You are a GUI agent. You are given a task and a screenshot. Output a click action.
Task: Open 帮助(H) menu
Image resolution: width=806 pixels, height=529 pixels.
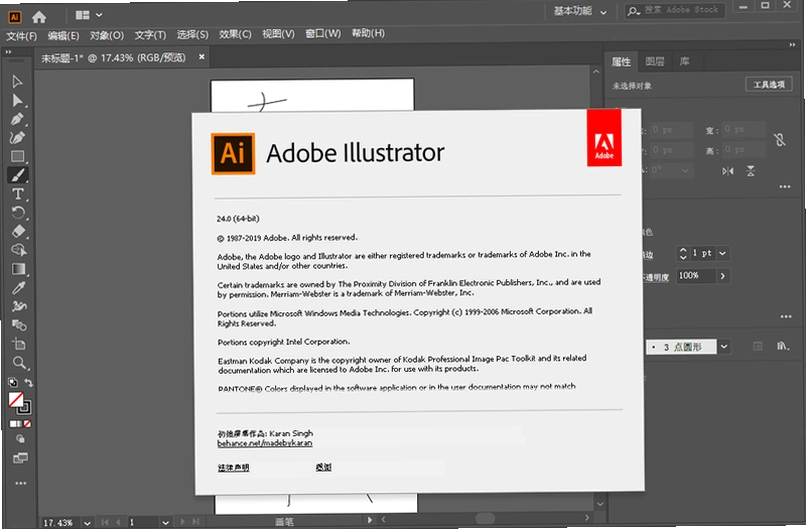(x=368, y=33)
